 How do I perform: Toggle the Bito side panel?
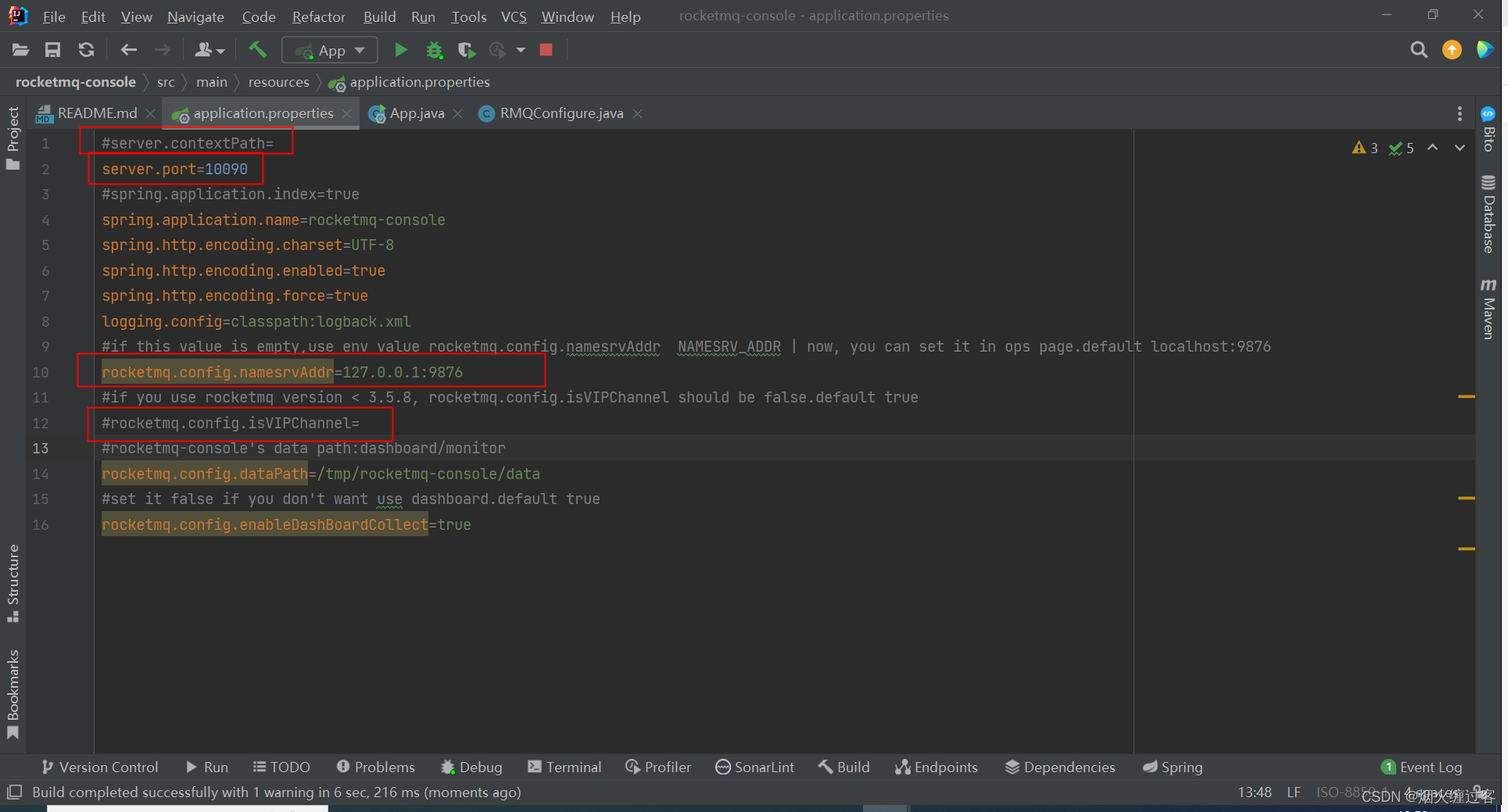(1488, 130)
